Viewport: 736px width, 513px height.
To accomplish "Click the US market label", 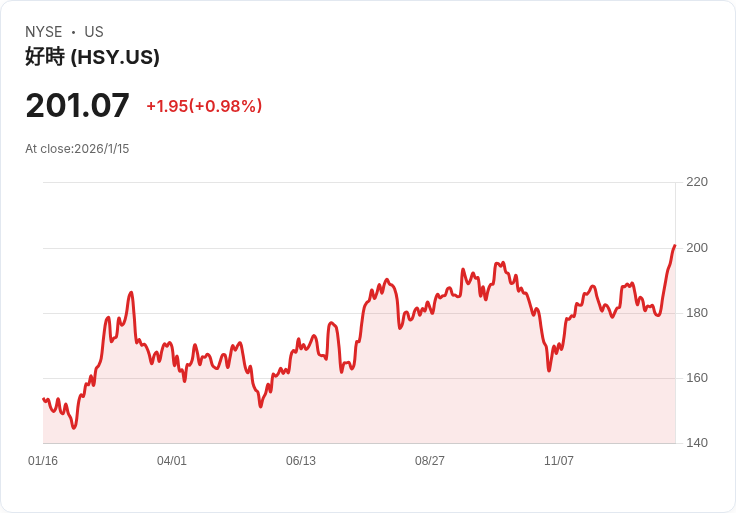I will tap(94, 32).
